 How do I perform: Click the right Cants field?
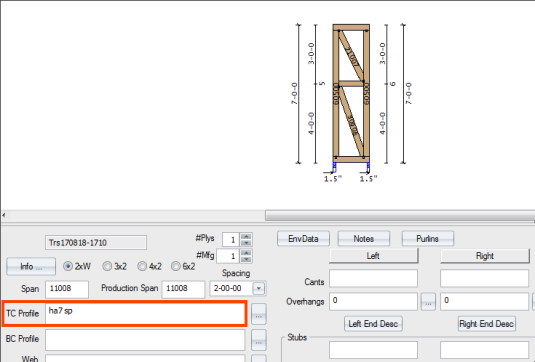[485, 278]
